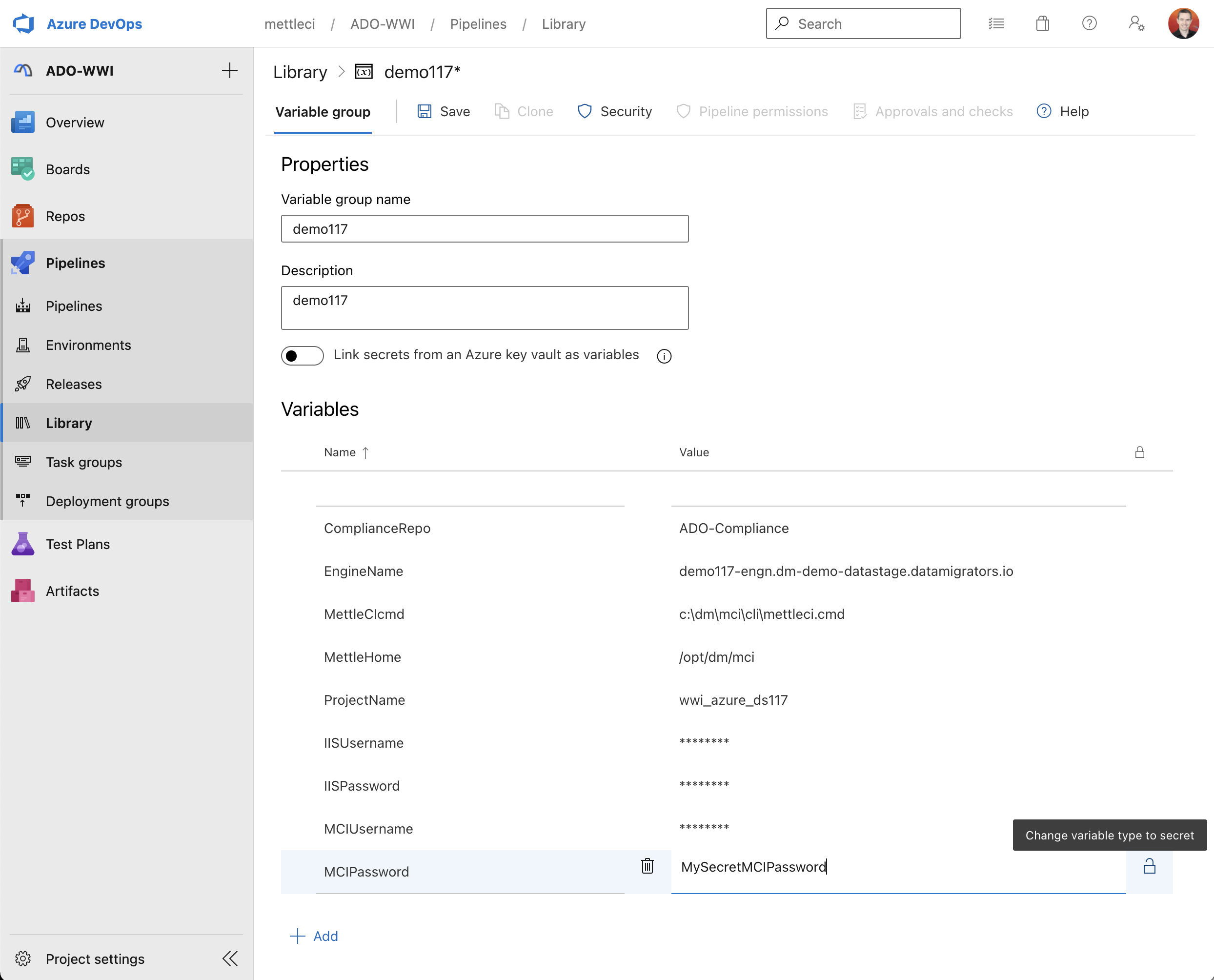Collapse the sidebar with double chevron
This screenshot has height=980, width=1214.
click(x=230, y=959)
